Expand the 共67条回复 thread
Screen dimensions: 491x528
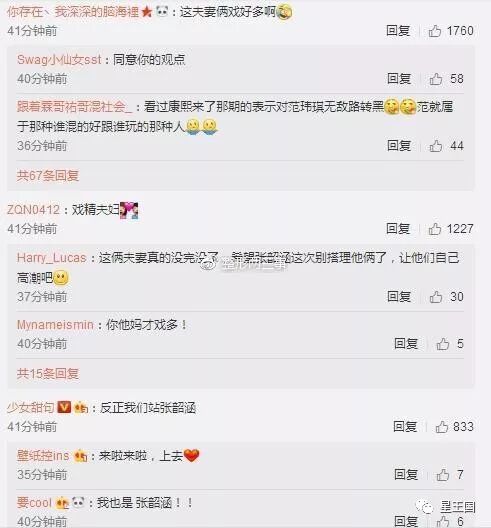48,175
